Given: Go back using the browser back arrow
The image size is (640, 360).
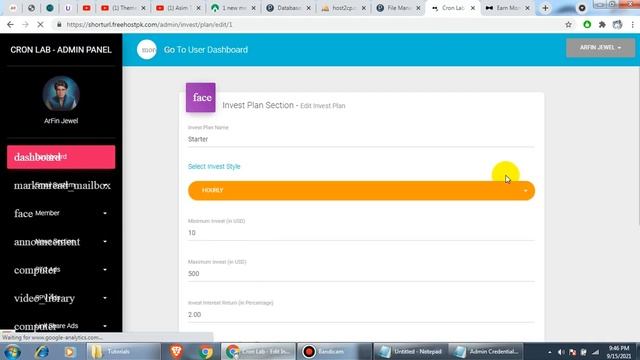Looking at the screenshot, I should click(10, 25).
